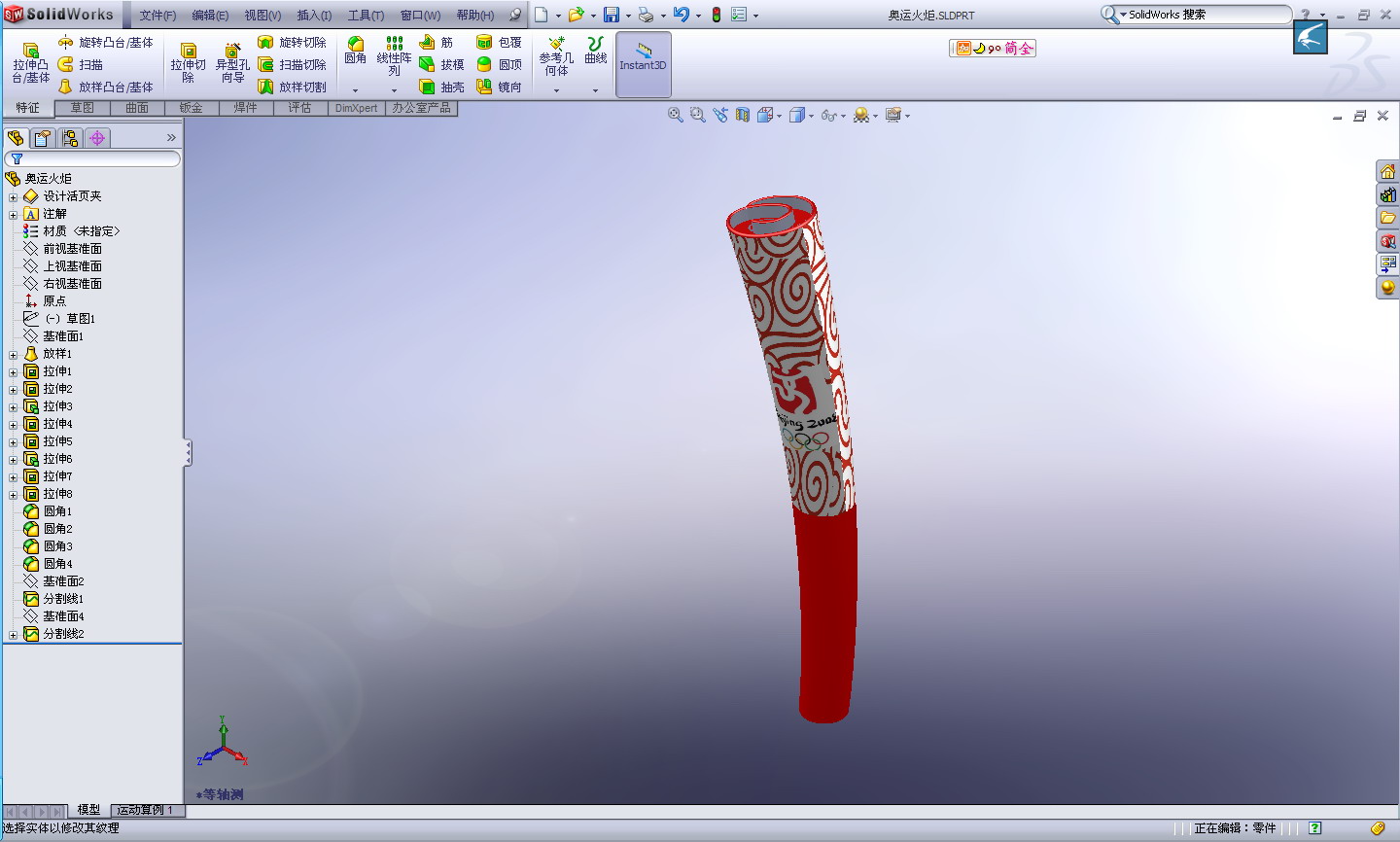Switch to the 评估 evaluate tab
Viewport: 1400px width, 842px height.
click(x=299, y=108)
